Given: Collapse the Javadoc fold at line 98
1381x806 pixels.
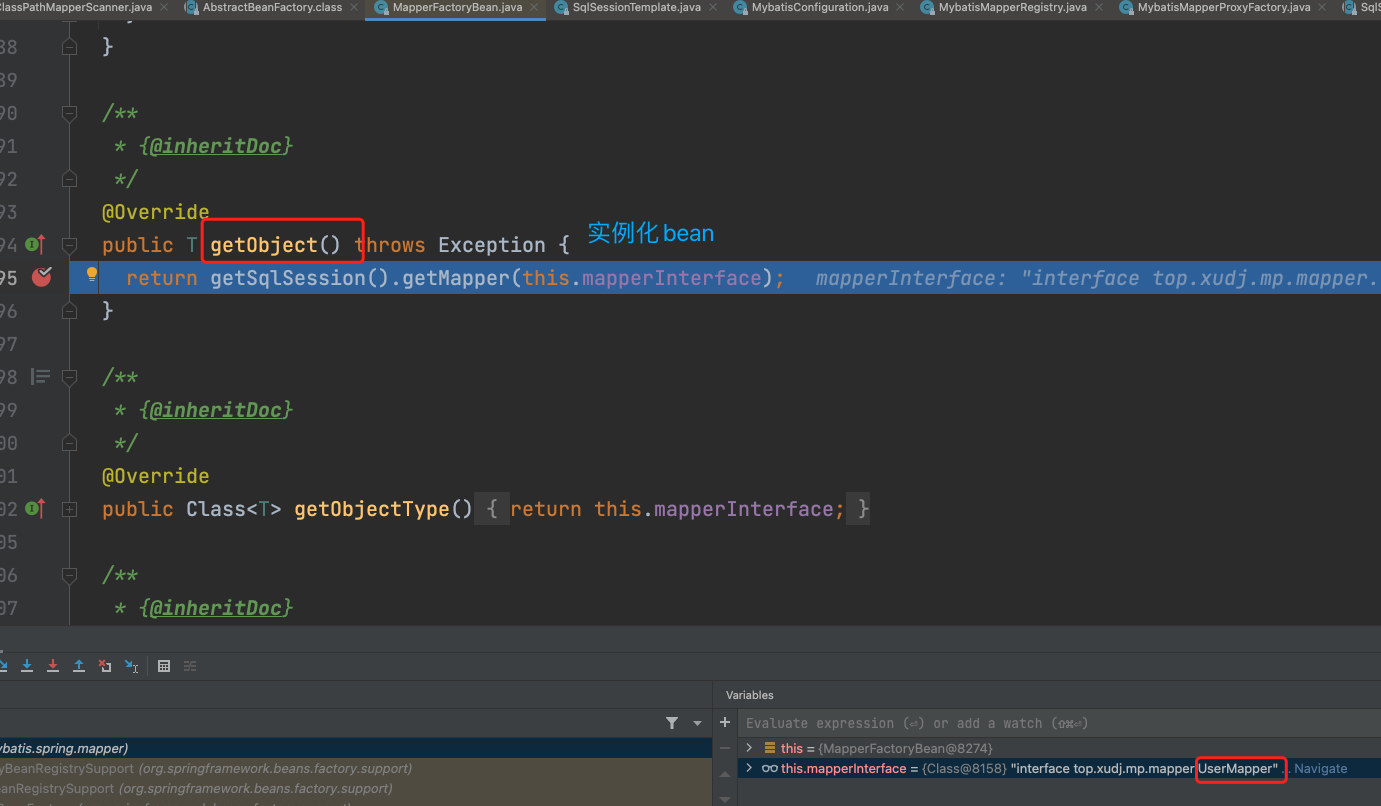Looking at the screenshot, I should click(x=69, y=377).
